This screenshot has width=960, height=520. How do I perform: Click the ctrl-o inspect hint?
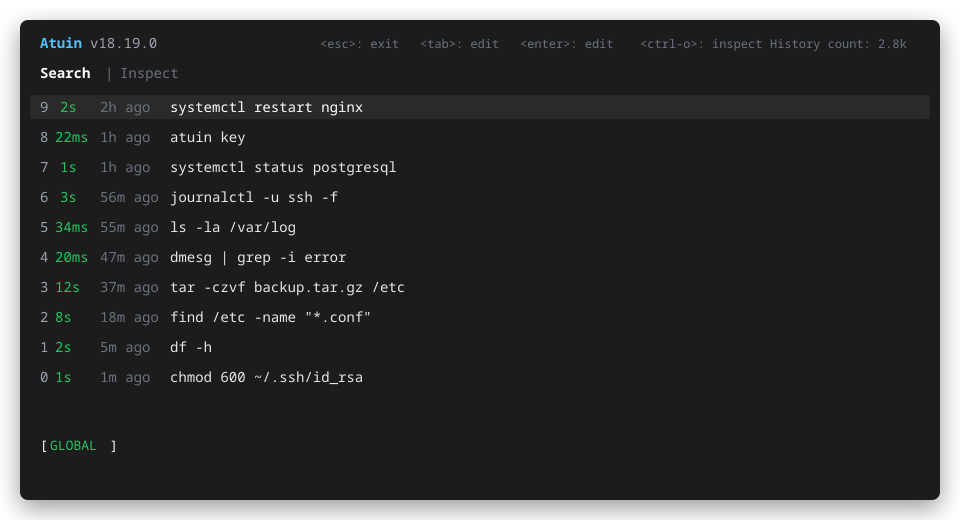tap(702, 44)
